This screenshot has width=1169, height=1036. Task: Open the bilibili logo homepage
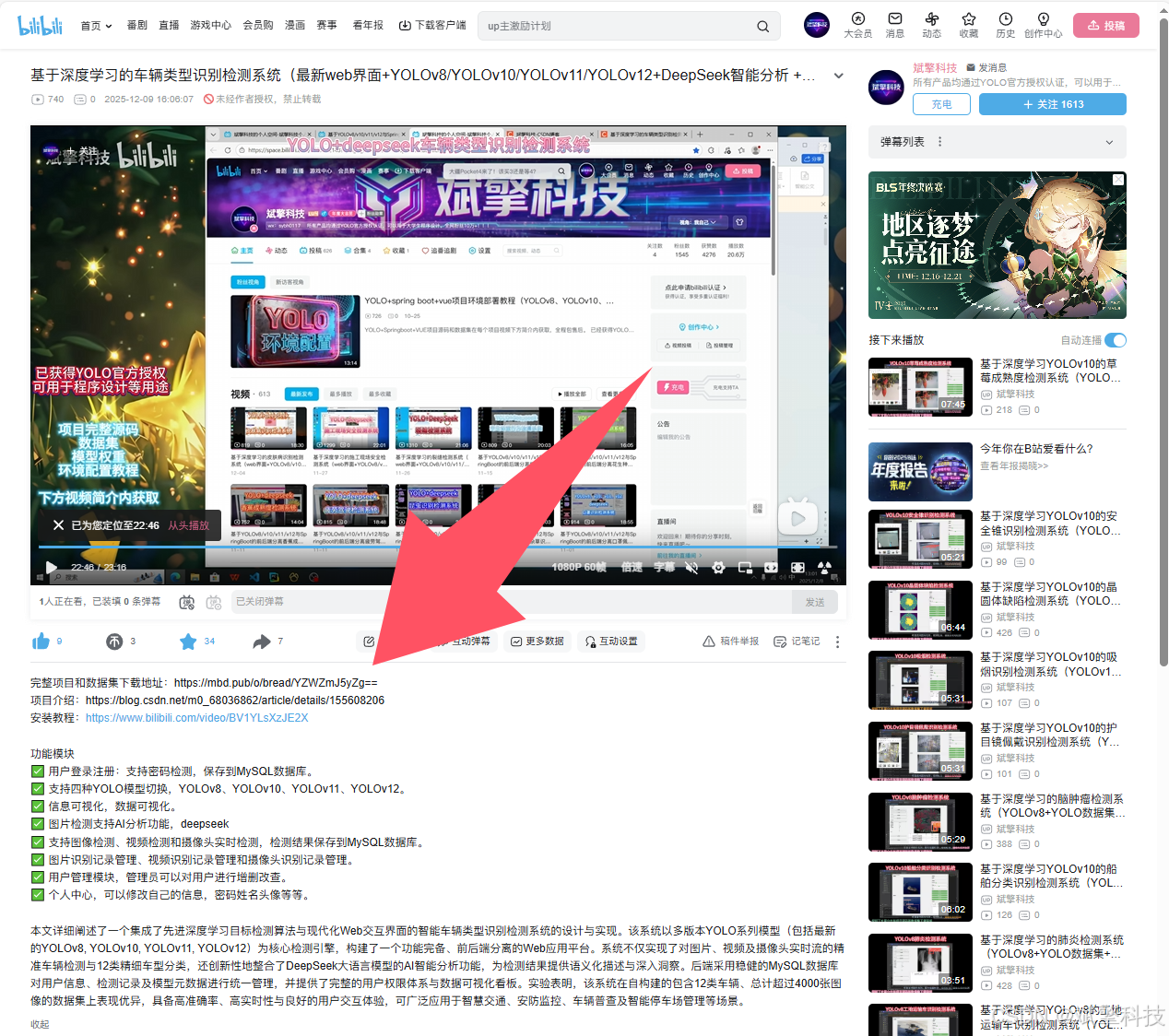click(x=41, y=25)
